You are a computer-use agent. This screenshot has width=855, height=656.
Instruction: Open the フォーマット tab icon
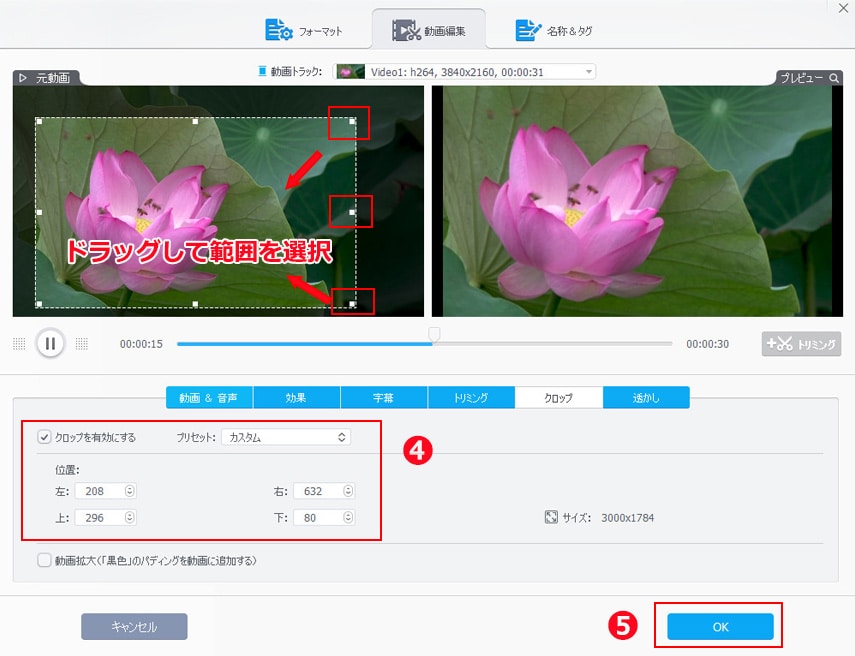pyautogui.click(x=276, y=30)
